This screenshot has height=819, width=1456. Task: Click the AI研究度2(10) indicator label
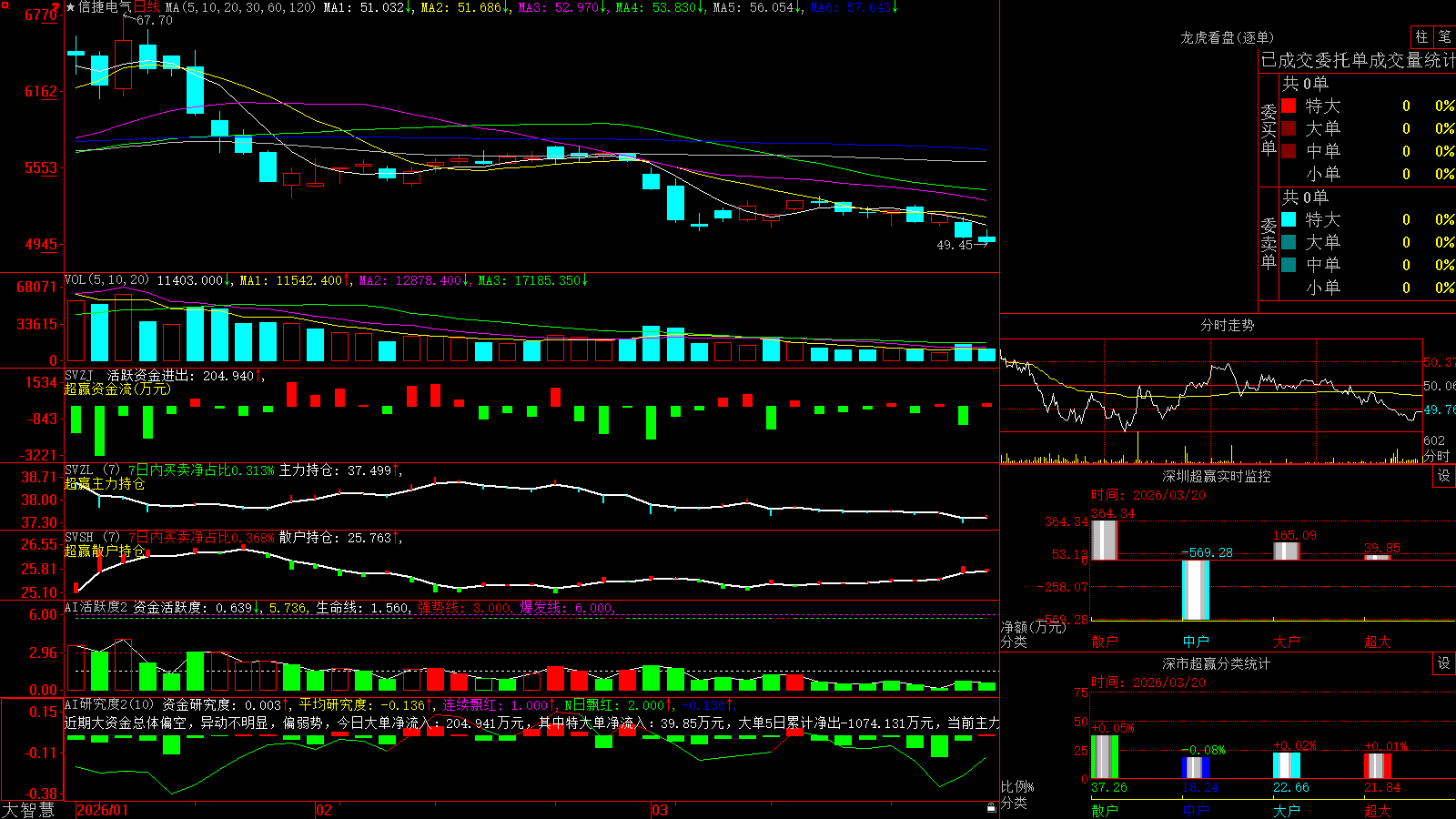(109, 704)
